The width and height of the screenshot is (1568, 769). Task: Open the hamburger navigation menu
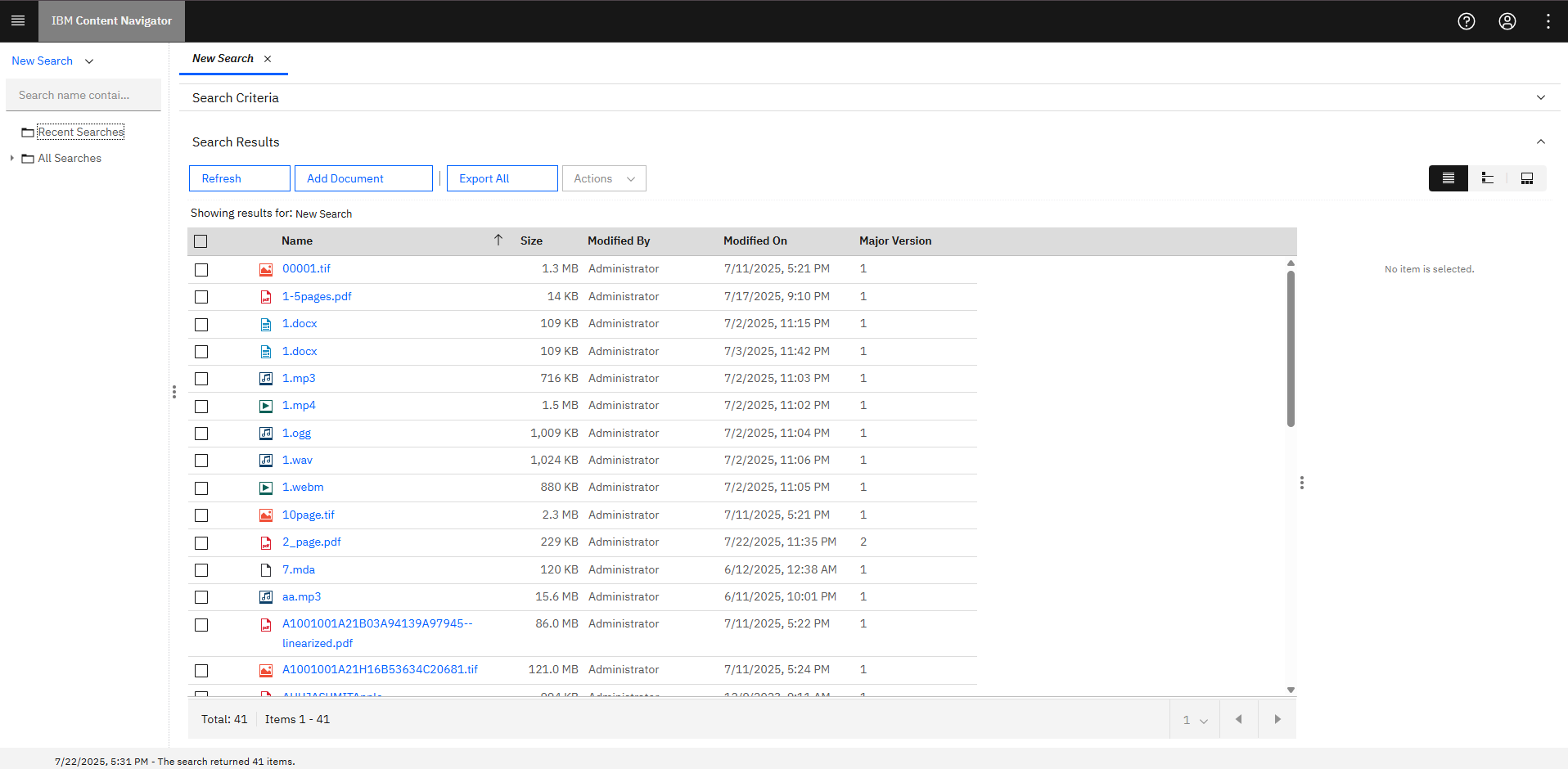18,20
